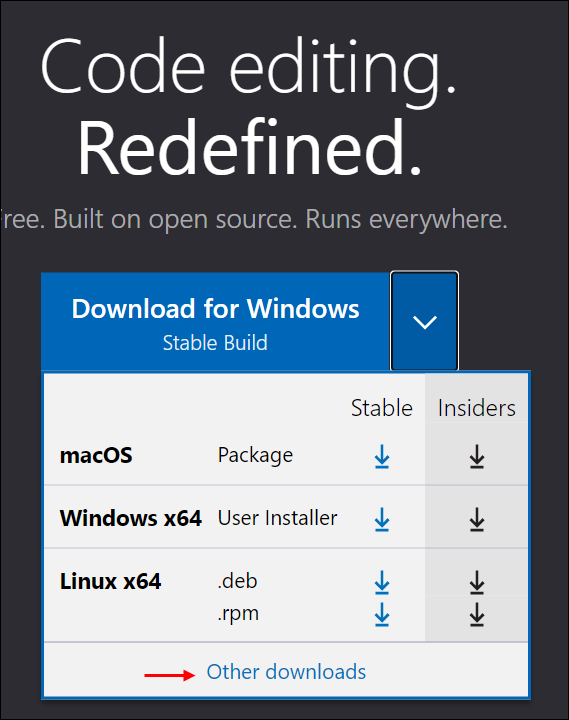
Task: Click the Windows x64 row label
Action: (x=131, y=518)
